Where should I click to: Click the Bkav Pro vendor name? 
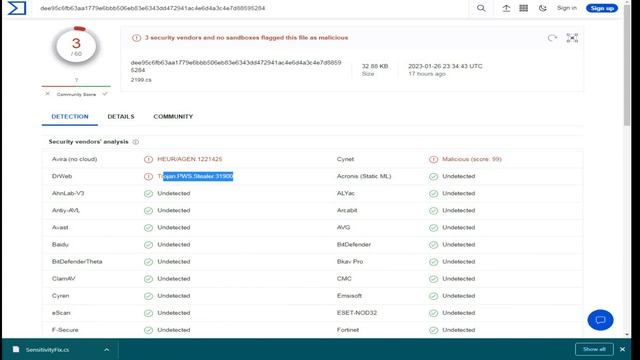(x=350, y=262)
